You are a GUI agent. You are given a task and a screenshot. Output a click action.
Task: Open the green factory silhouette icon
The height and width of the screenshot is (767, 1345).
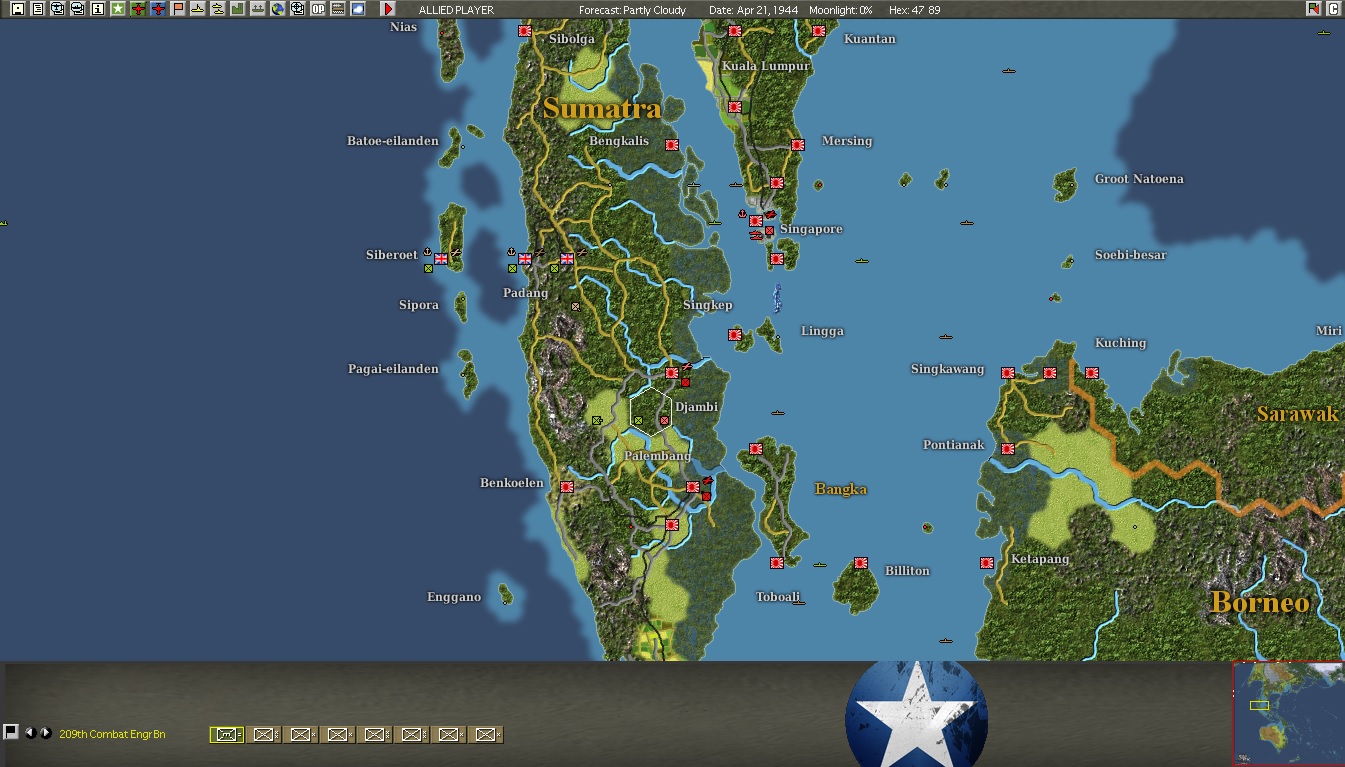click(237, 9)
